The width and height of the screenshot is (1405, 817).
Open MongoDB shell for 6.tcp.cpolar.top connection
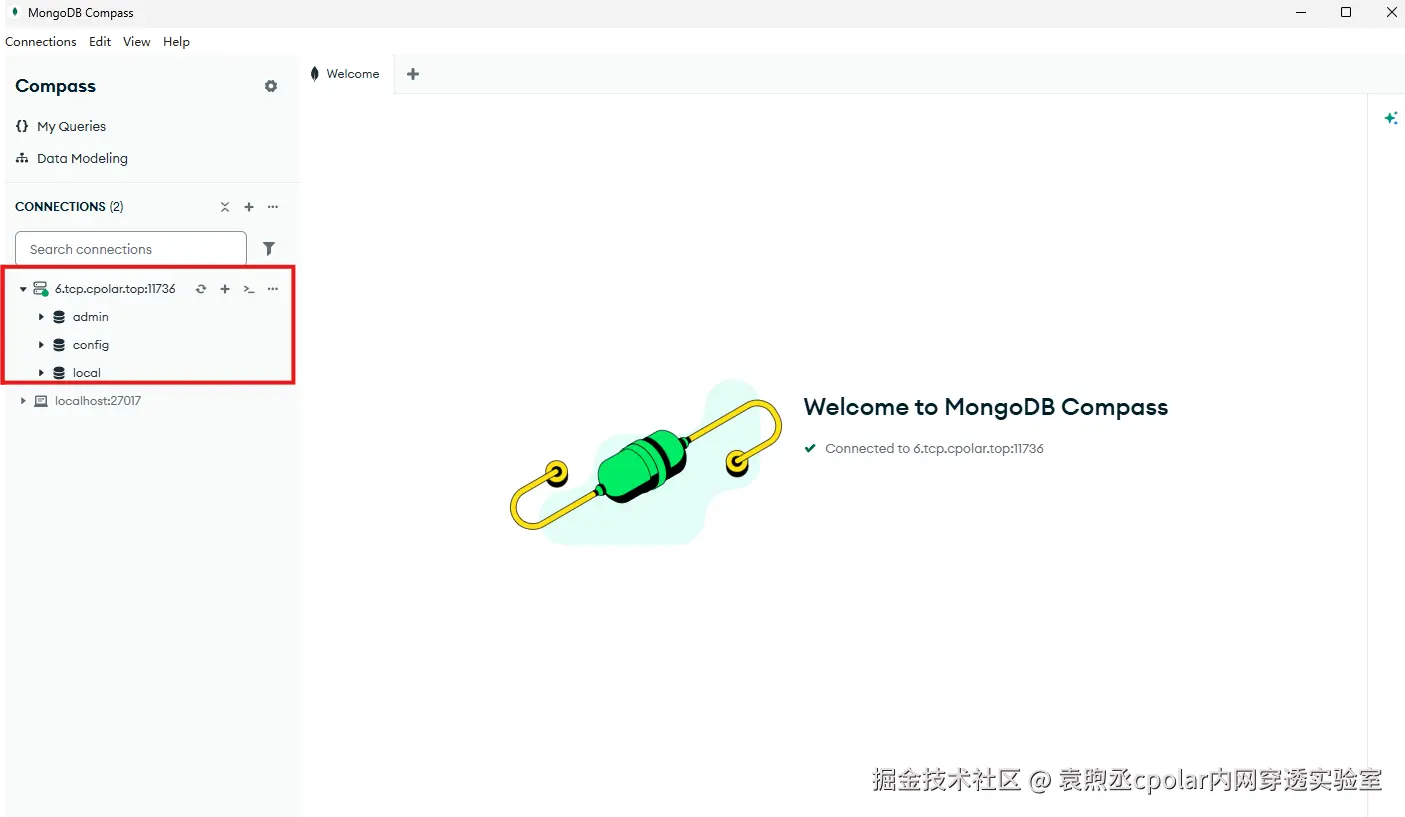coord(249,289)
